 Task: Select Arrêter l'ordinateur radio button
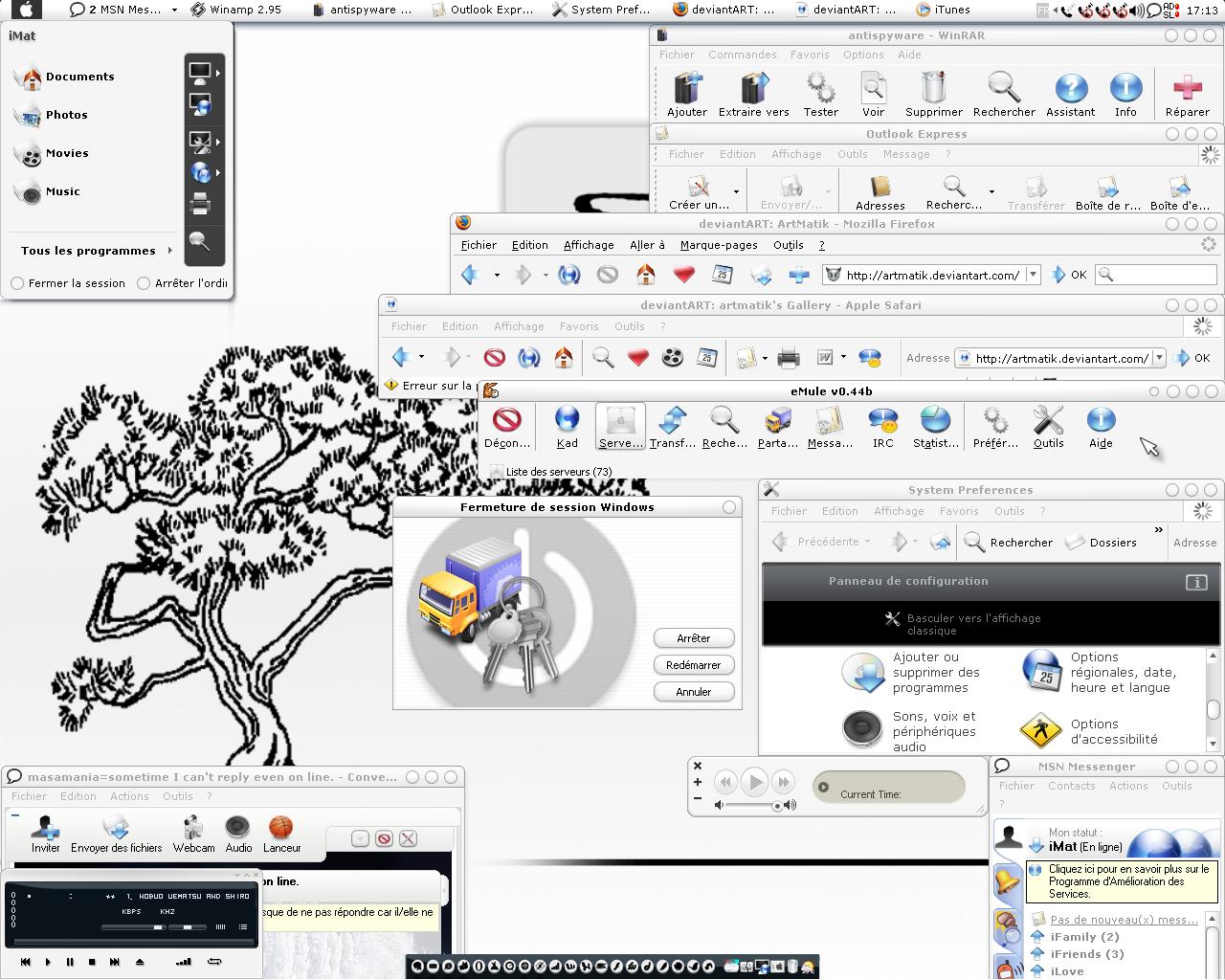click(144, 283)
